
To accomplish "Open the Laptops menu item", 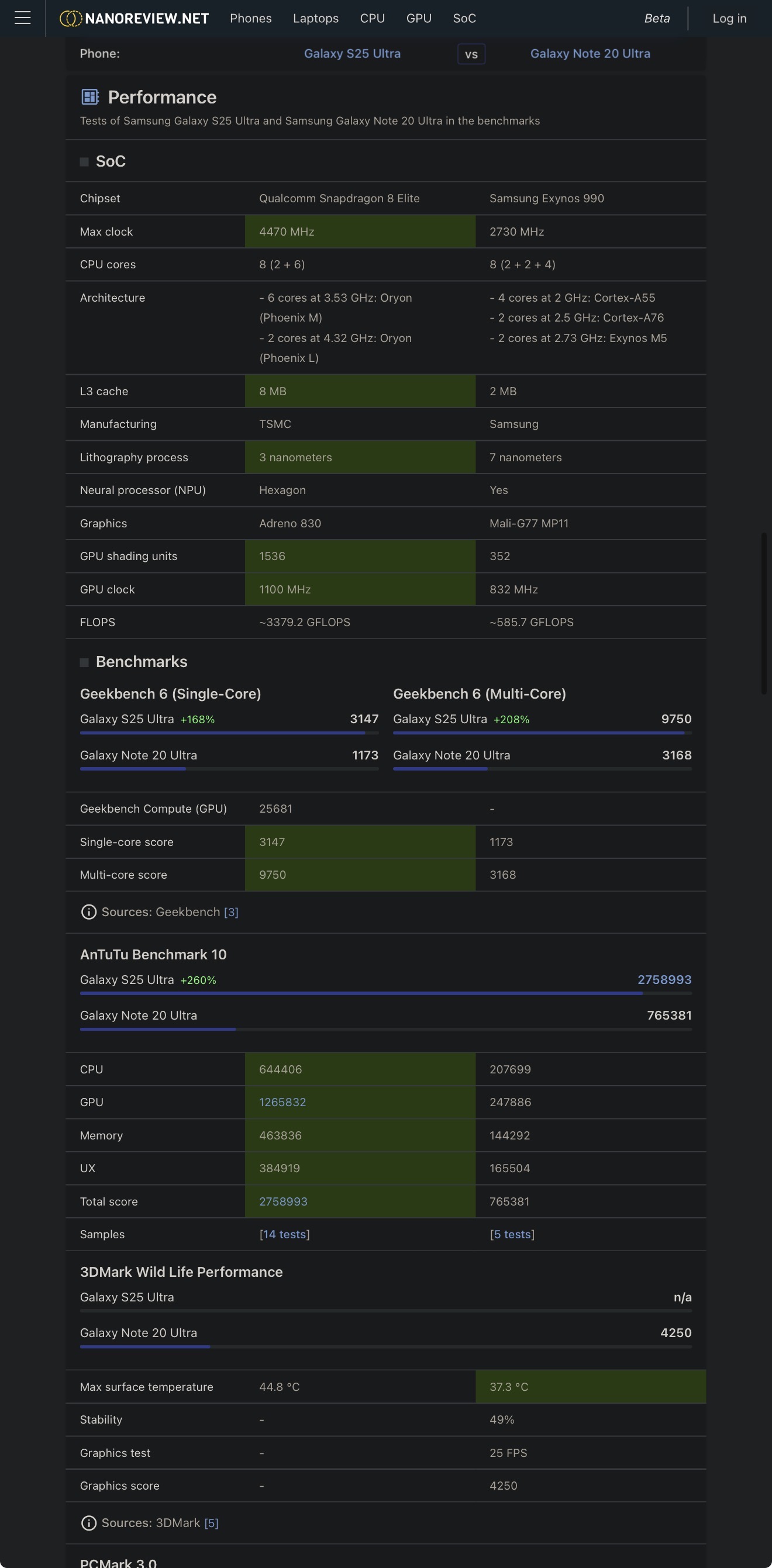I will click(x=315, y=18).
